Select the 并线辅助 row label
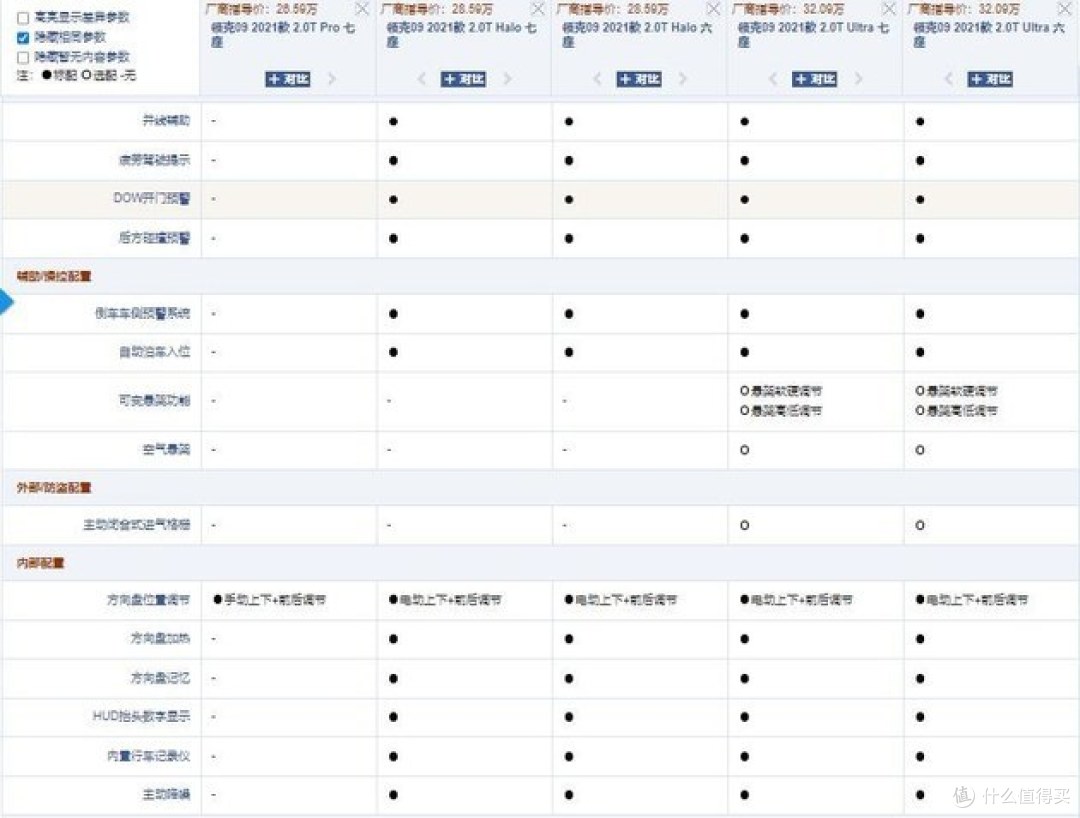The width and height of the screenshot is (1080, 818). point(166,120)
